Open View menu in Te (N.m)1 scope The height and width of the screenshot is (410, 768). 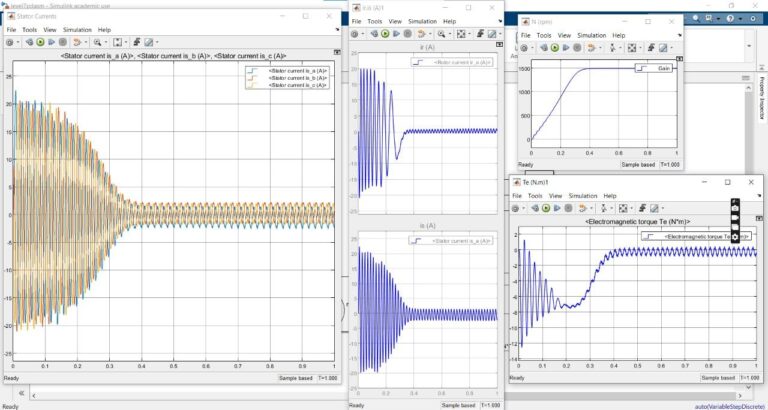click(555, 196)
